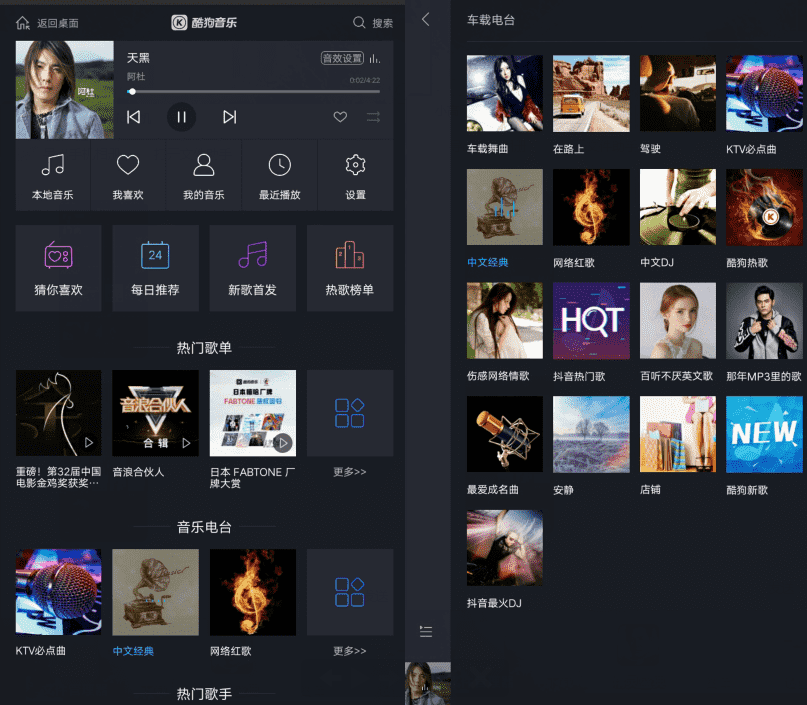Skip to next track
Image resolution: width=807 pixels, height=705 pixels.
[230, 117]
